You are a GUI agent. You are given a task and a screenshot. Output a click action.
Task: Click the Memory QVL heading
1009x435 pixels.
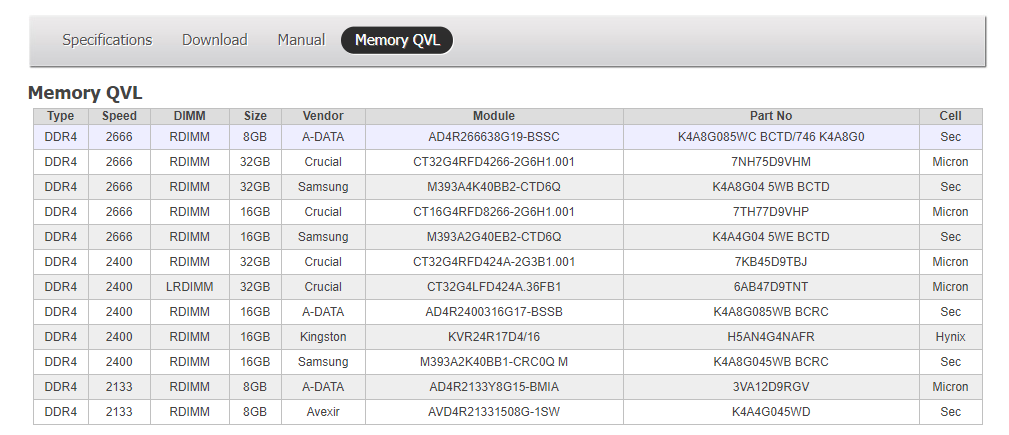coord(85,93)
